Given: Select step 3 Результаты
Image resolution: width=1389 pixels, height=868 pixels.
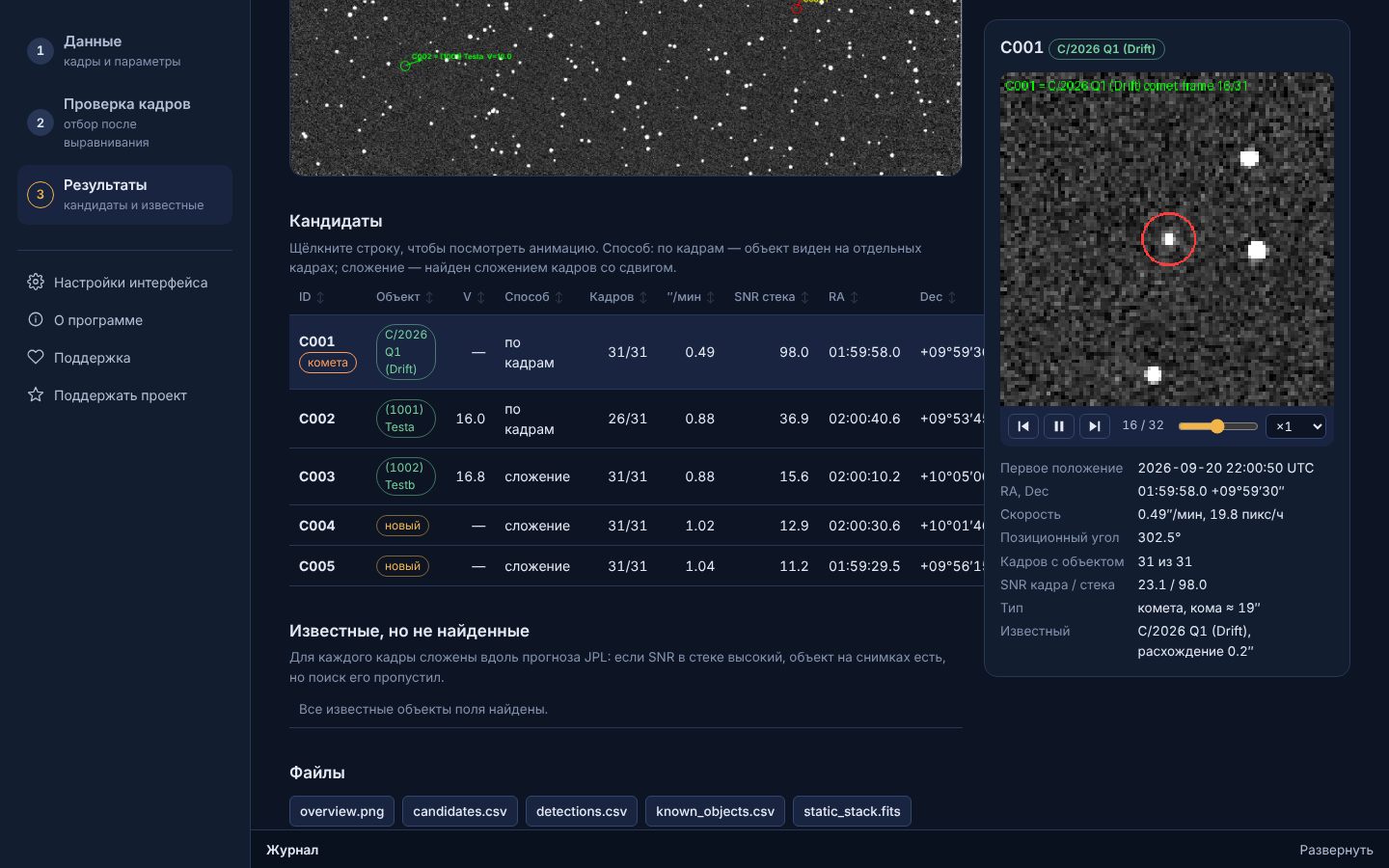Looking at the screenshot, I should 124,195.
